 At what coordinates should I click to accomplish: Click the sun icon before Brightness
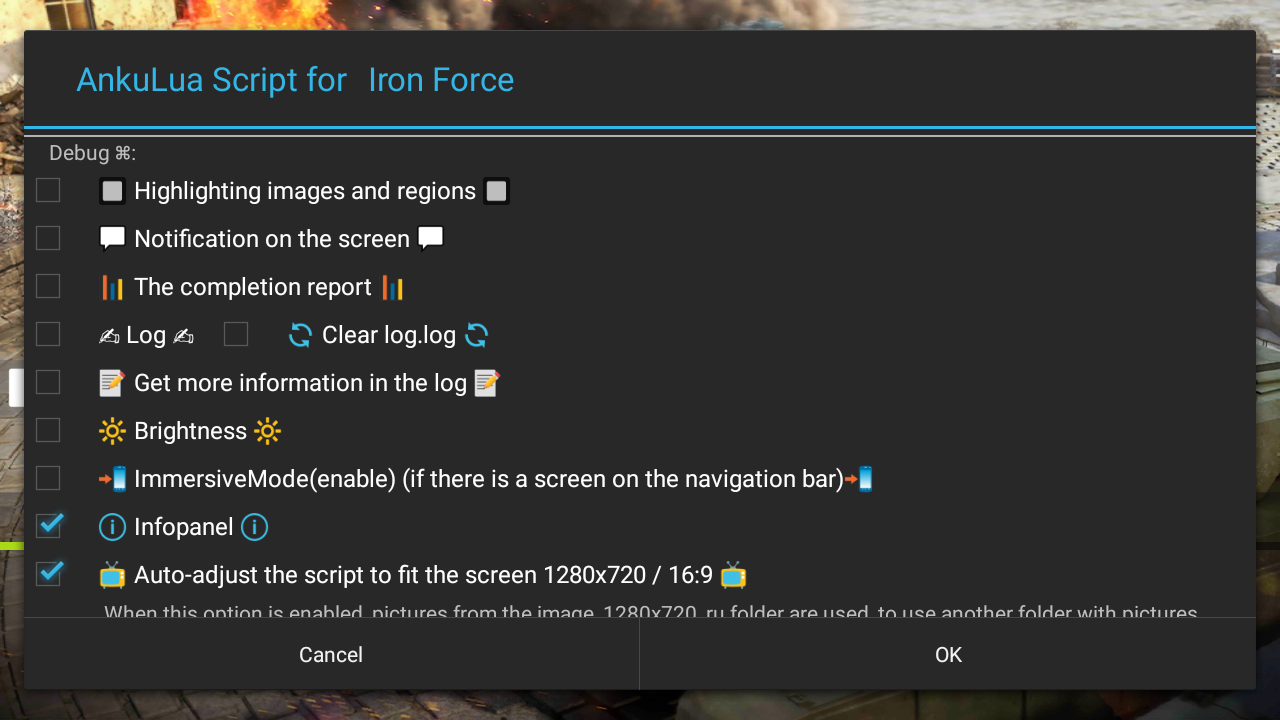[112, 431]
